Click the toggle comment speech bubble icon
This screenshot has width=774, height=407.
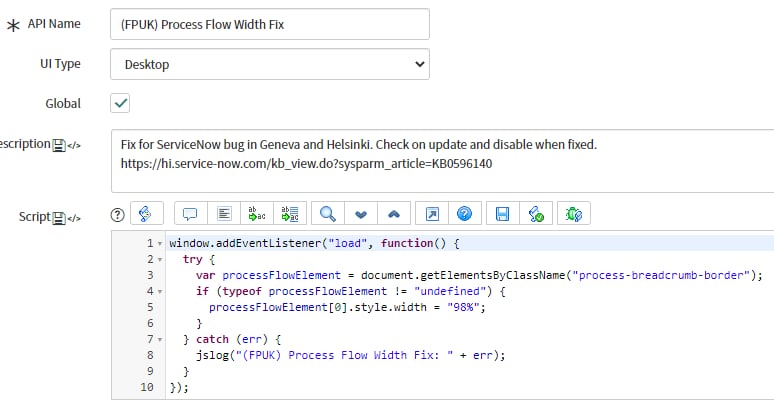pos(190,214)
